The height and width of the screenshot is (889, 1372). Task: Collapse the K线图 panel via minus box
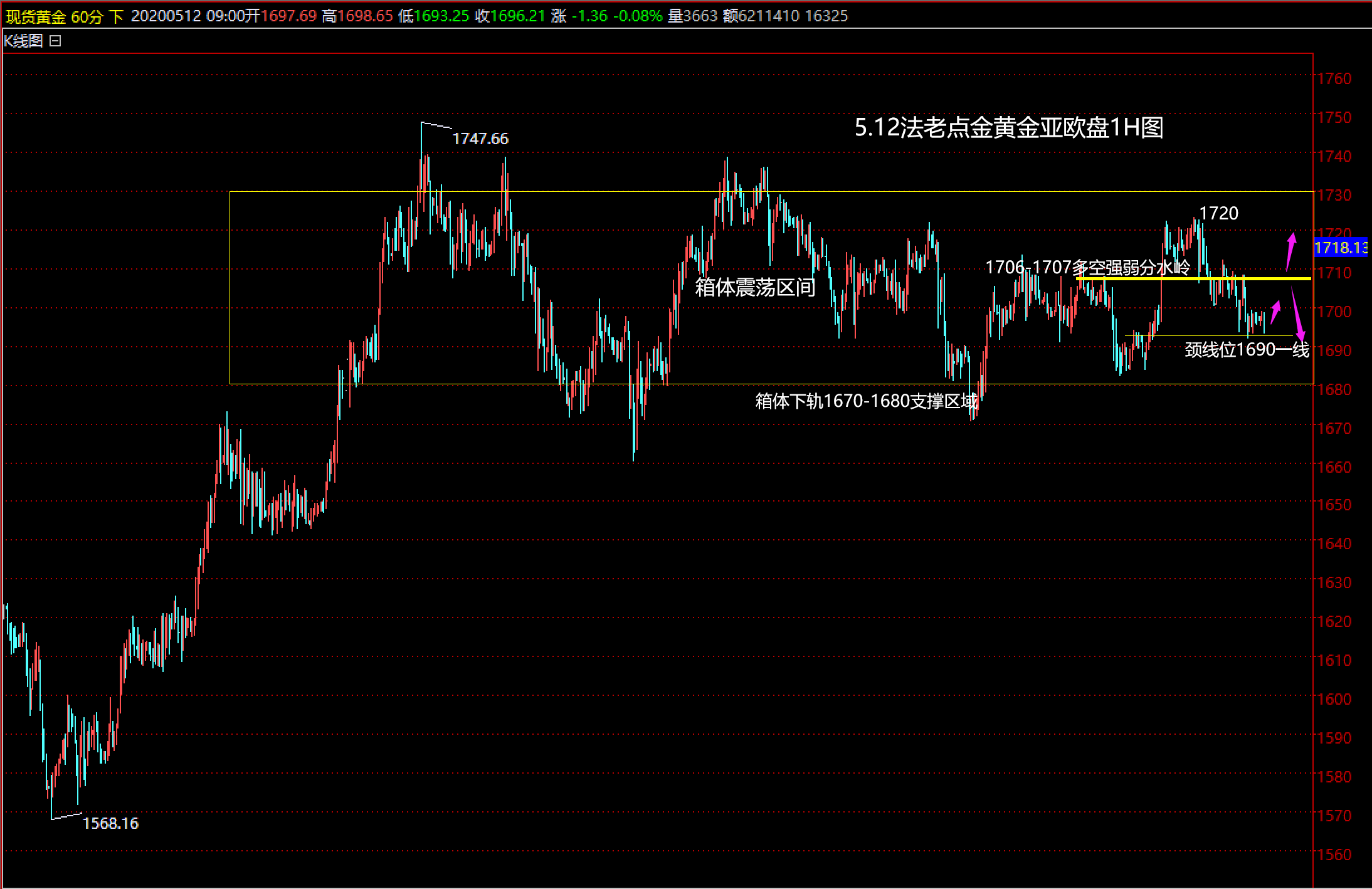[55, 41]
